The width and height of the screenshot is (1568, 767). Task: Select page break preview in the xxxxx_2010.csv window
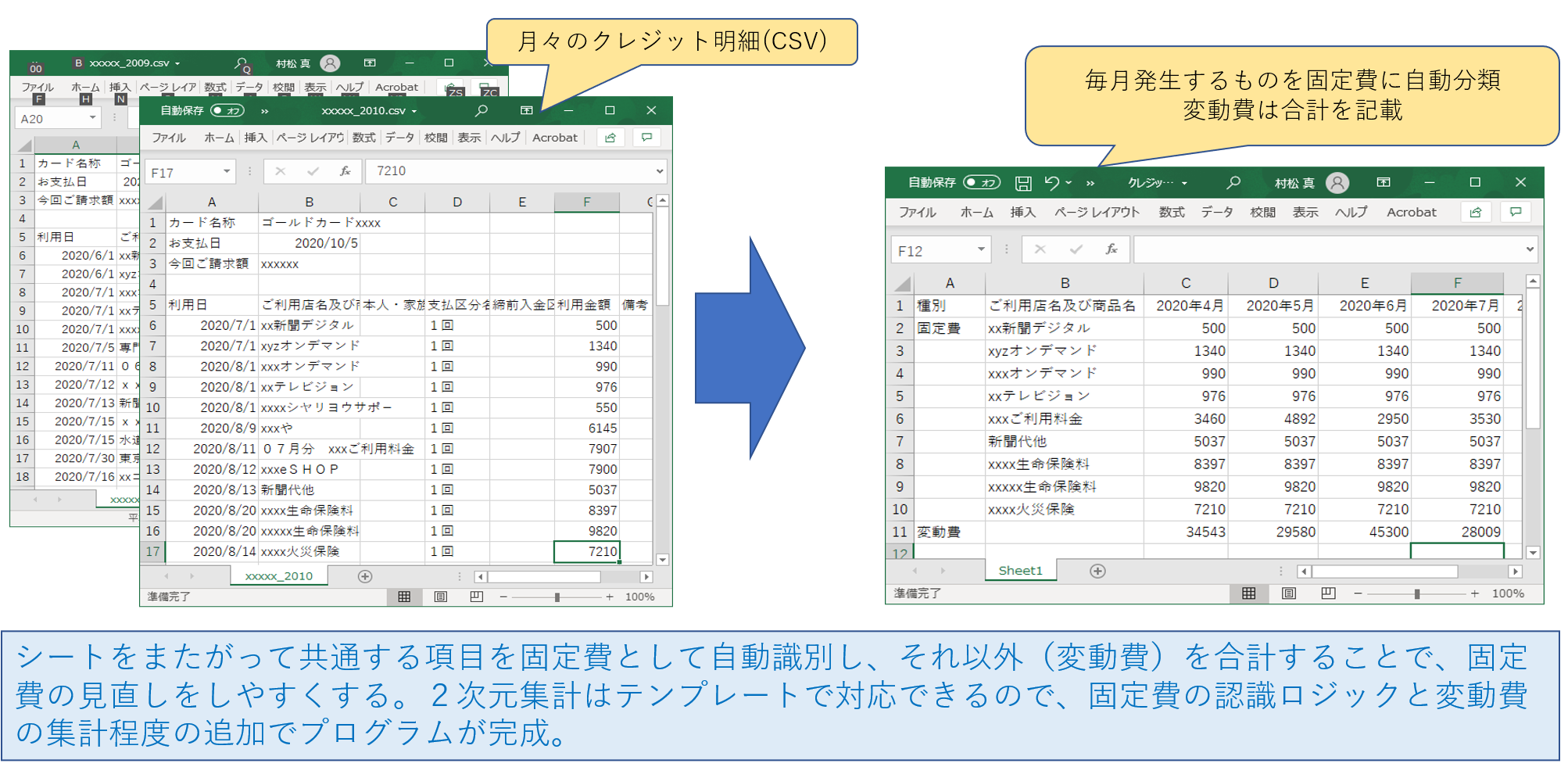click(476, 597)
